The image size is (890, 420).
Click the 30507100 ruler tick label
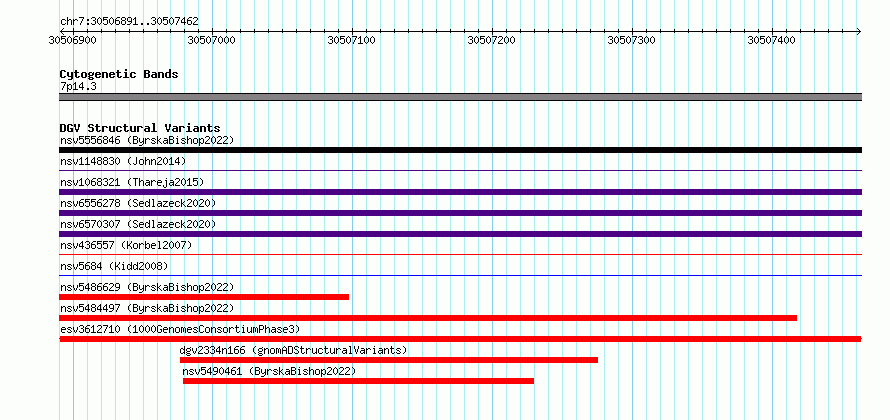(x=352, y=40)
